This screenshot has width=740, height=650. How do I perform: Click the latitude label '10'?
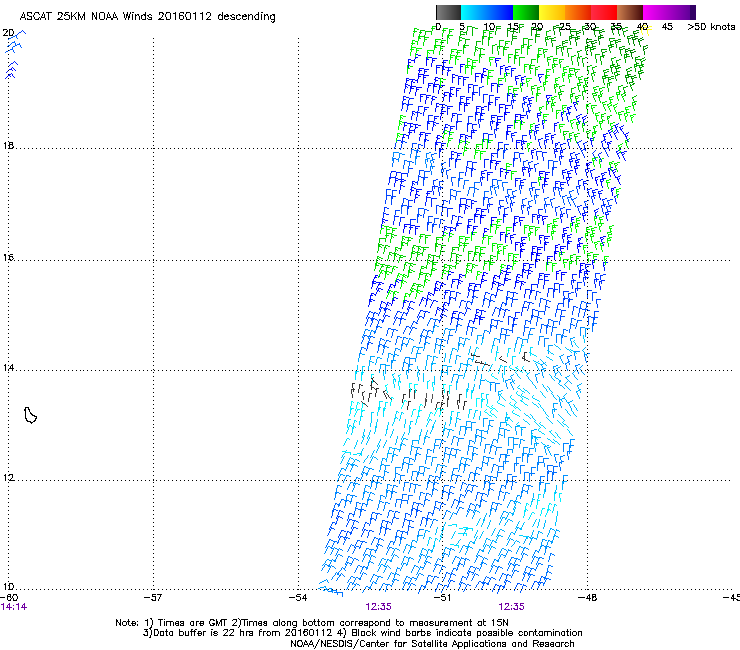click(x=8, y=587)
